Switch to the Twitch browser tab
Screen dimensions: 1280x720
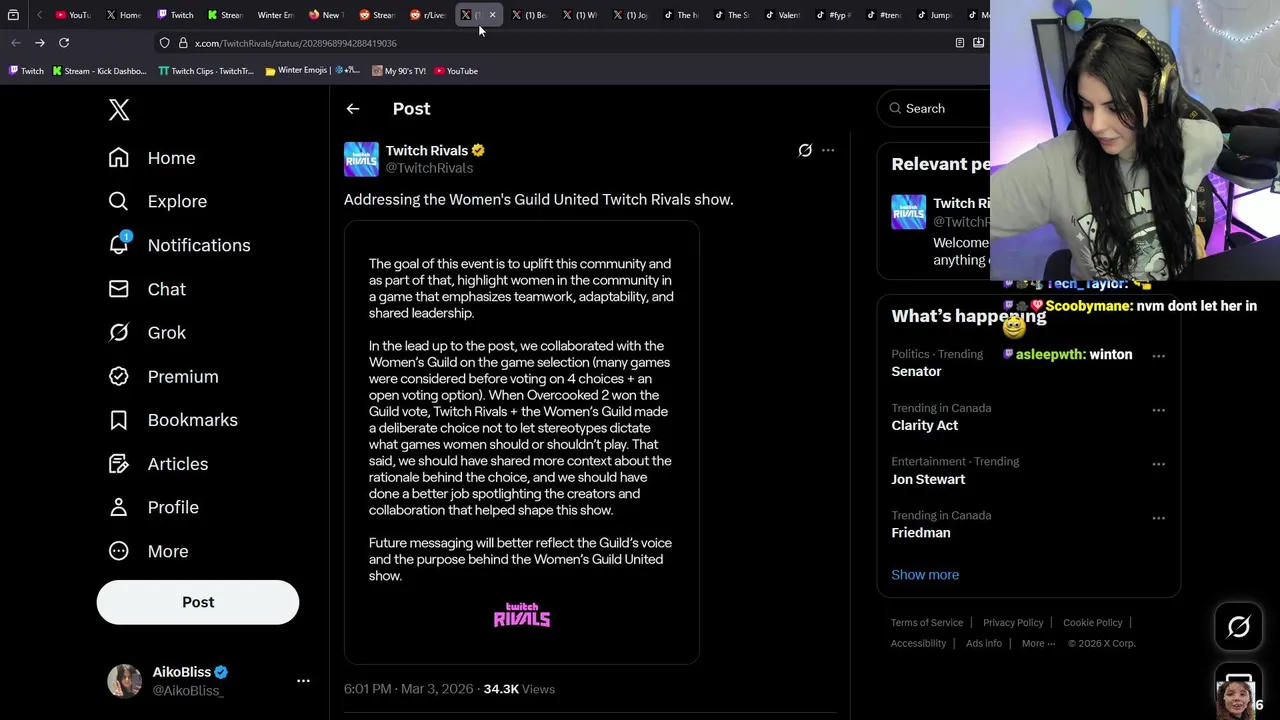point(175,15)
